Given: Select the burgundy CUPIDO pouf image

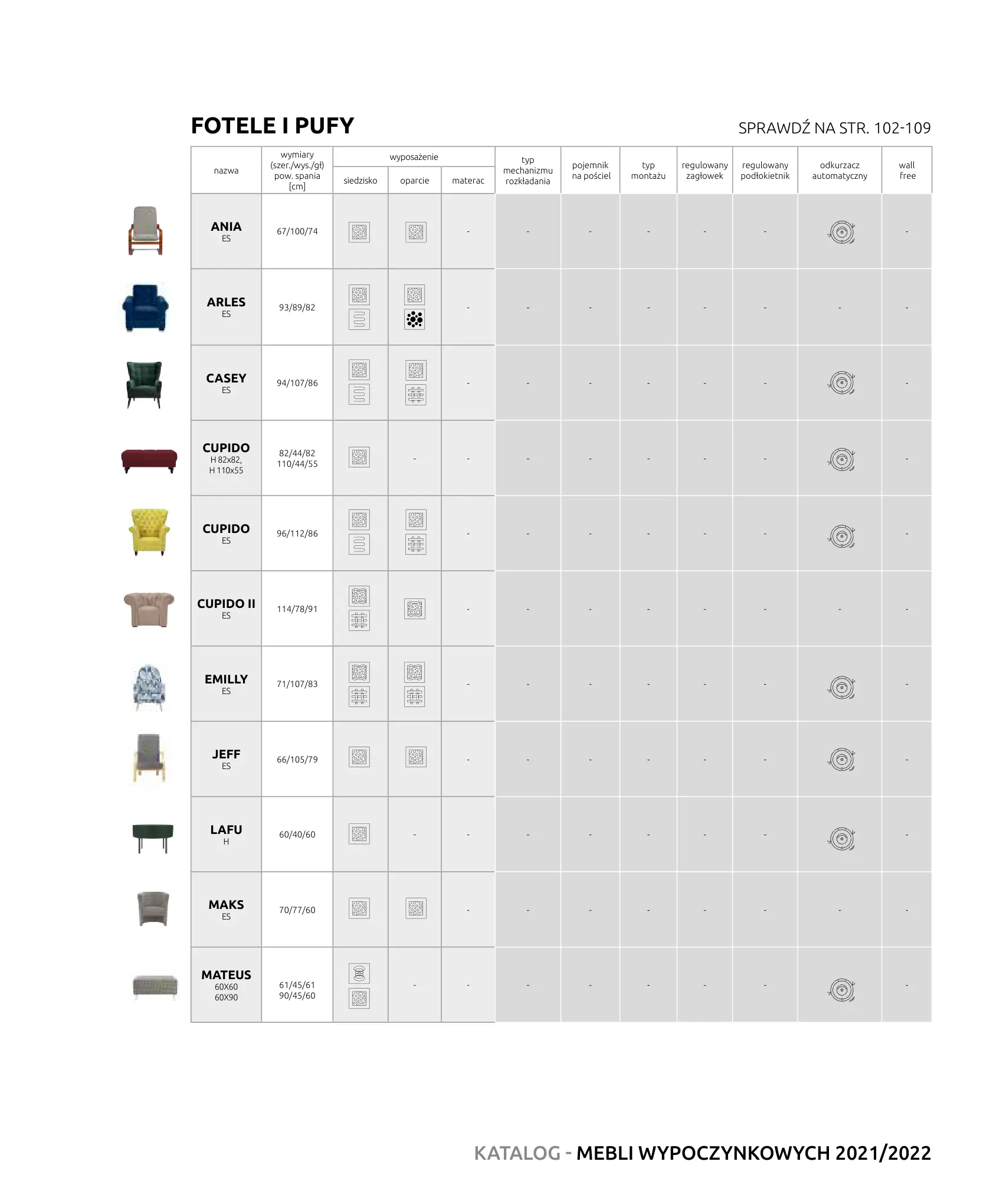Looking at the screenshot, I should [x=149, y=460].
